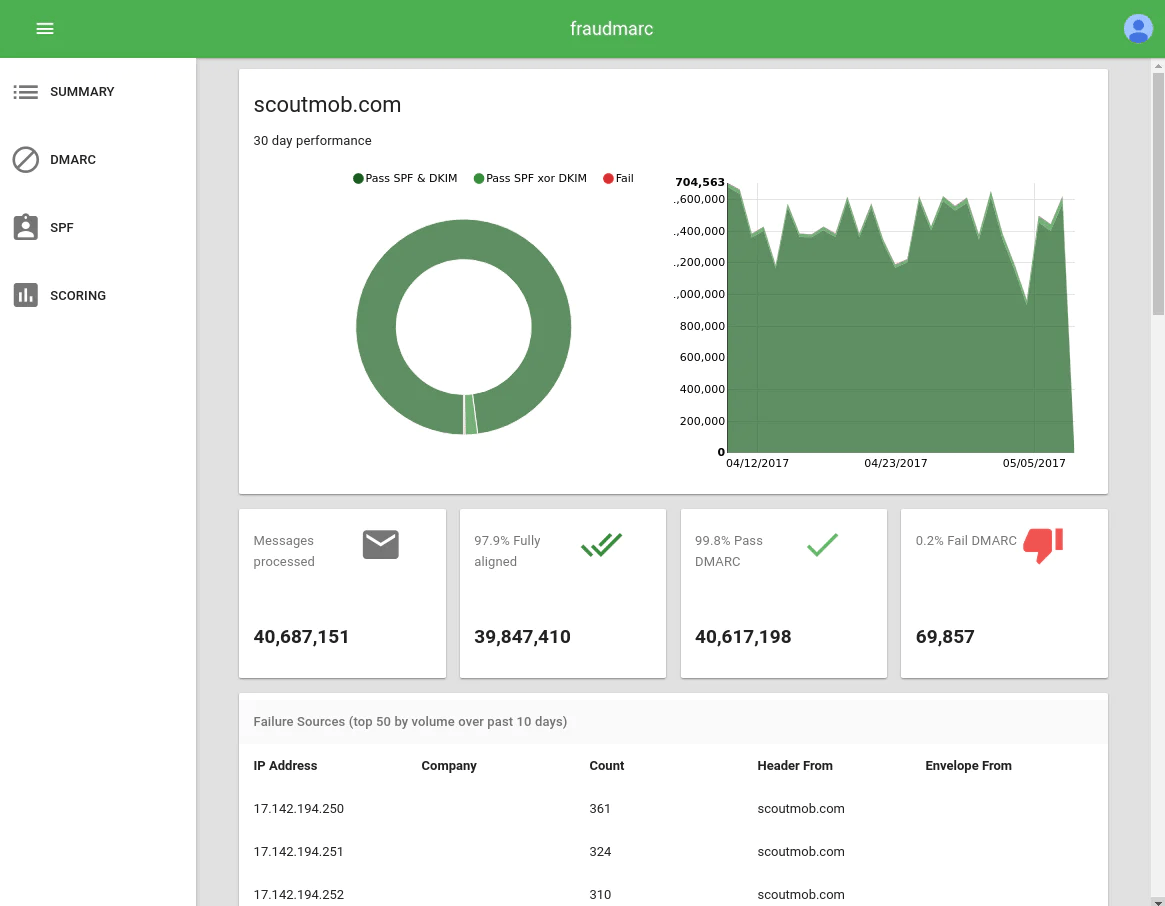Click the Fail DMARC thumbs-down icon

1043,545
